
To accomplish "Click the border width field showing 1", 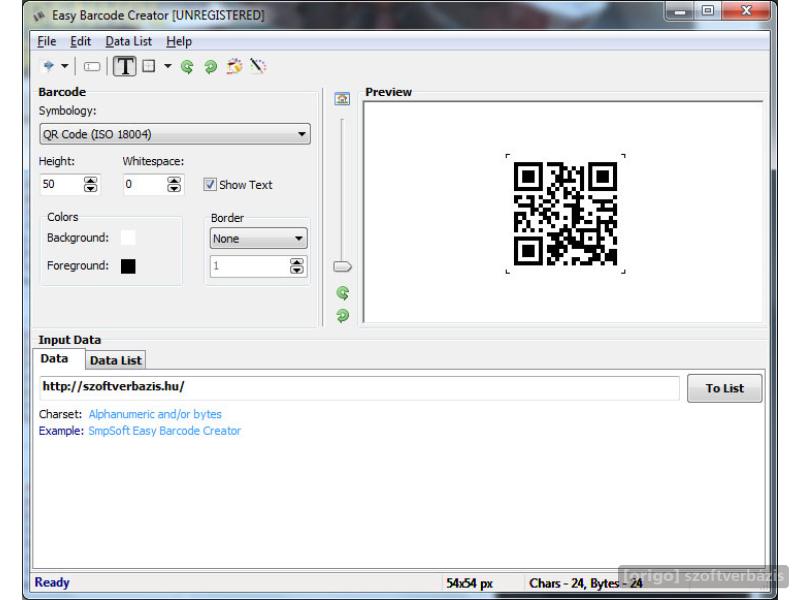I will pyautogui.click(x=249, y=266).
